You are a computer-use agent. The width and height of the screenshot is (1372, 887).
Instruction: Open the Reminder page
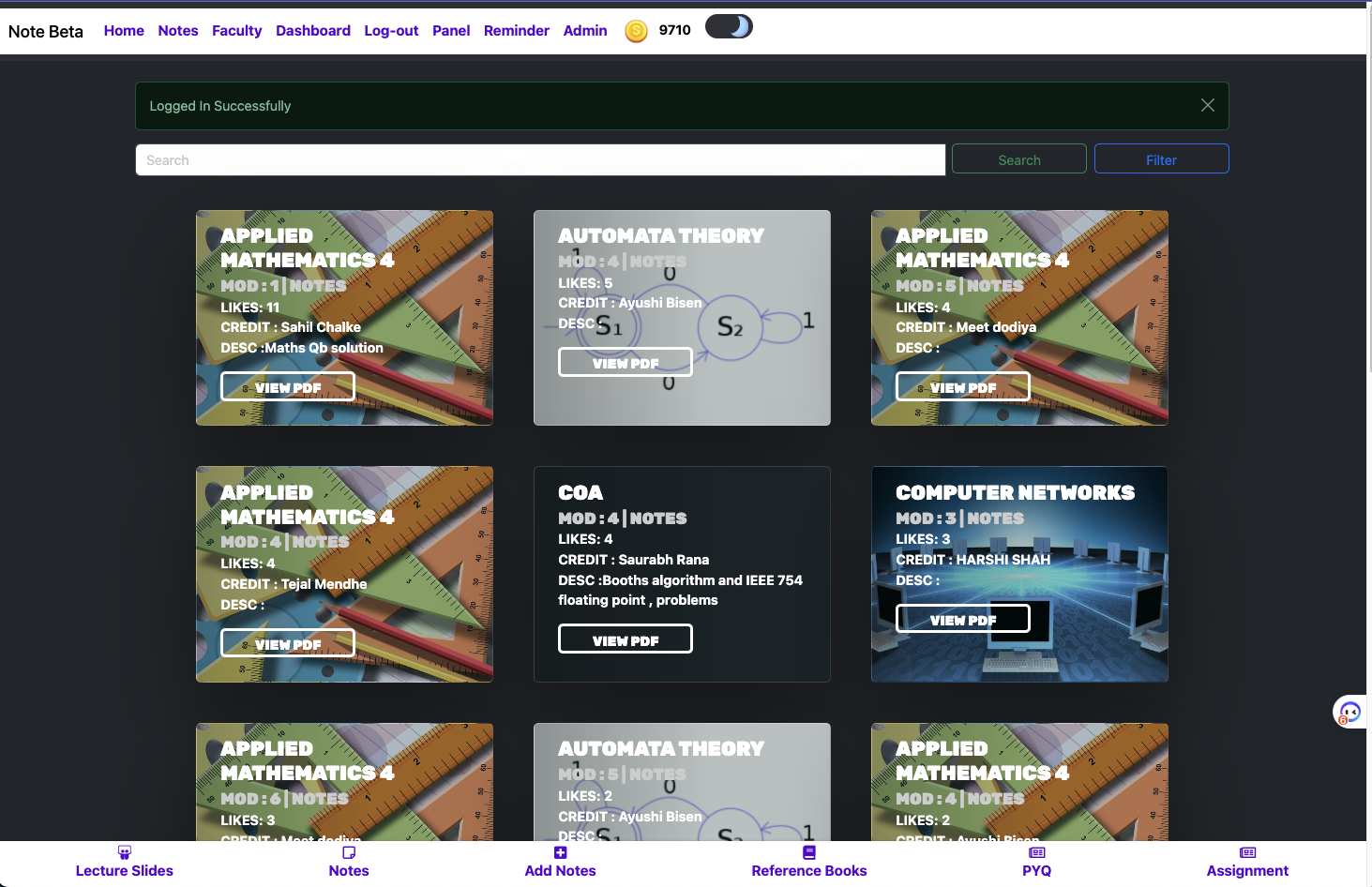[517, 31]
